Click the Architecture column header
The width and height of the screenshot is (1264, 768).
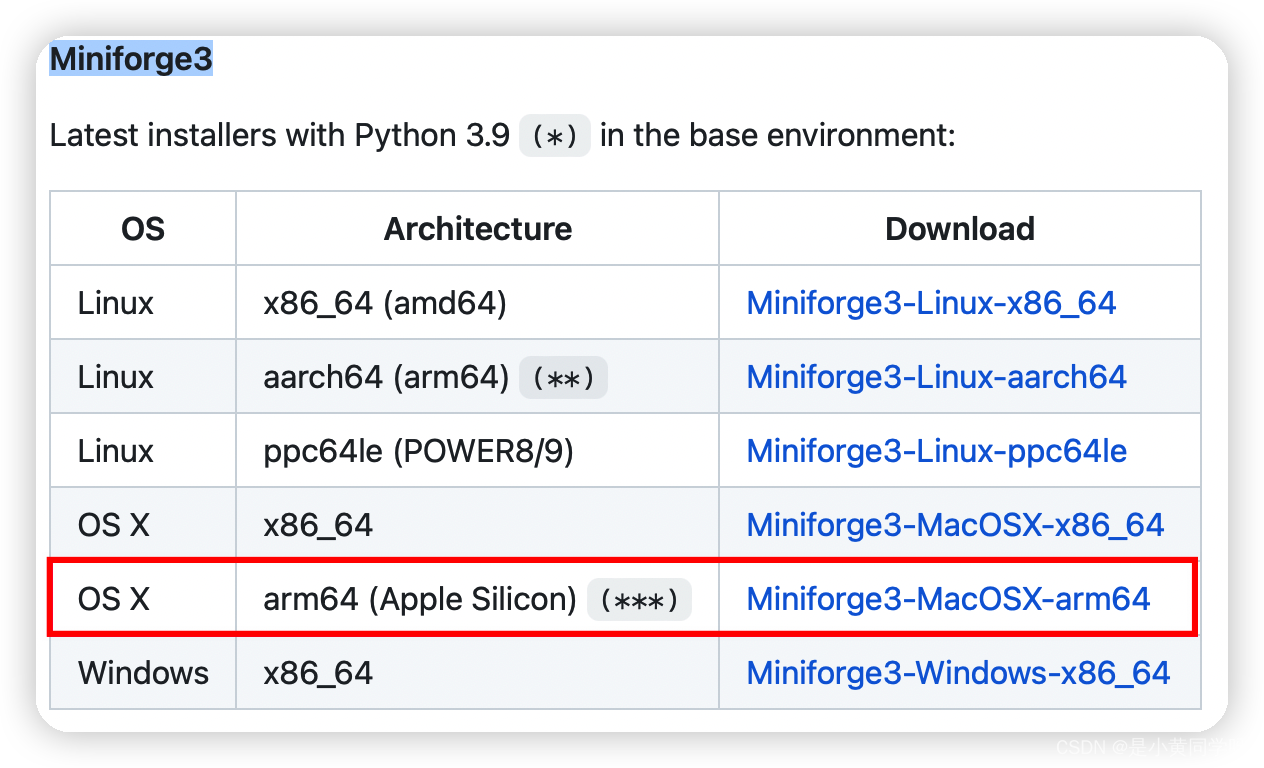coord(478,229)
